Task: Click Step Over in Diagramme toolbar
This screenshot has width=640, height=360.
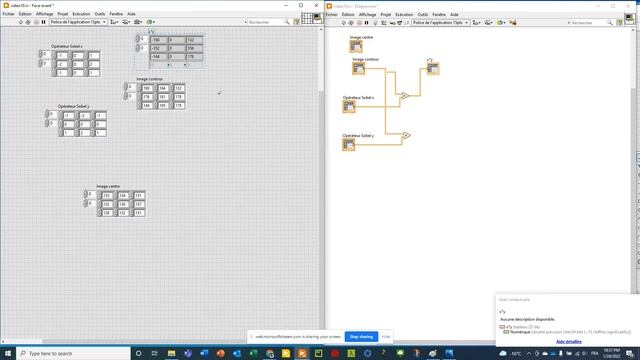Action: (x=400, y=23)
